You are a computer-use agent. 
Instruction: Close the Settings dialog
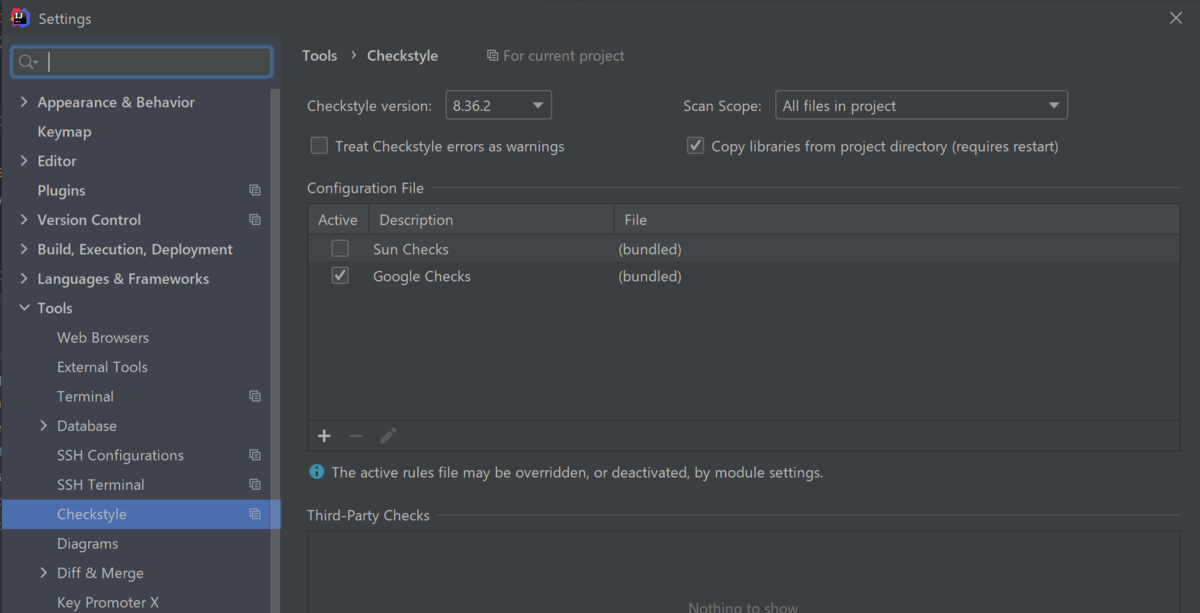1176,18
